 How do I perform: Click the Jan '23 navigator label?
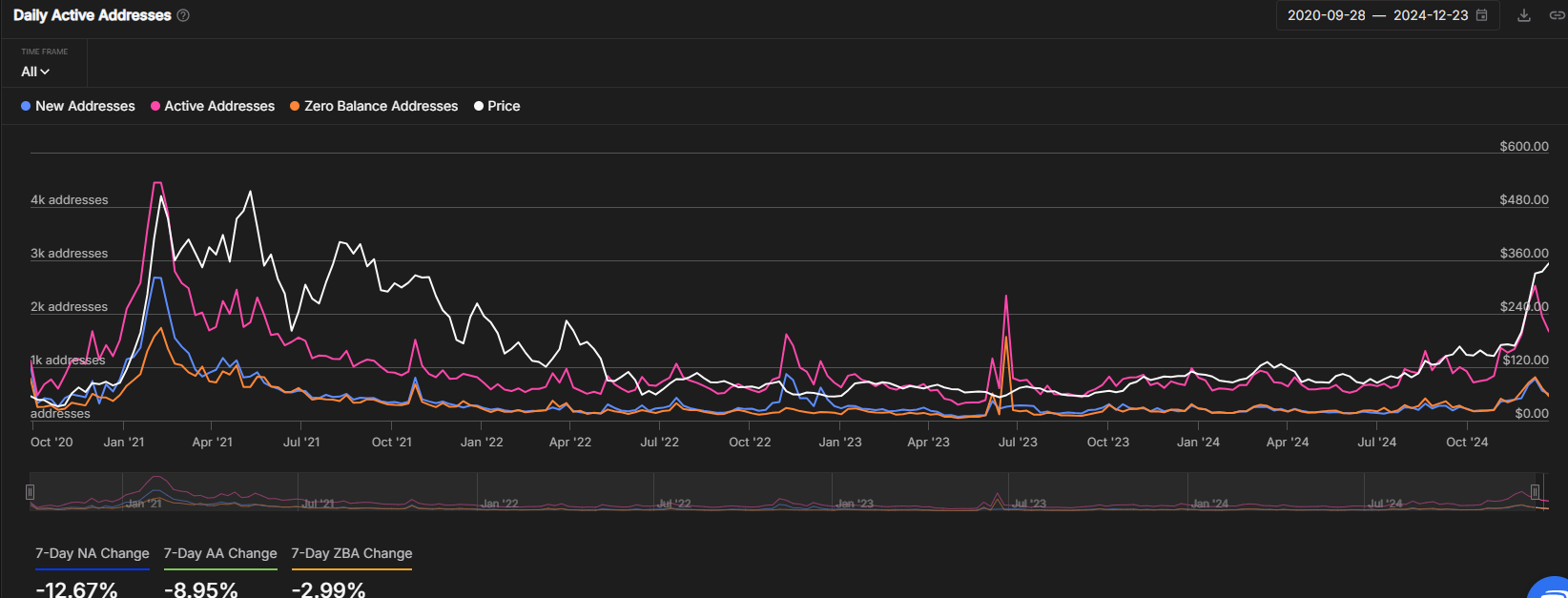tap(855, 504)
